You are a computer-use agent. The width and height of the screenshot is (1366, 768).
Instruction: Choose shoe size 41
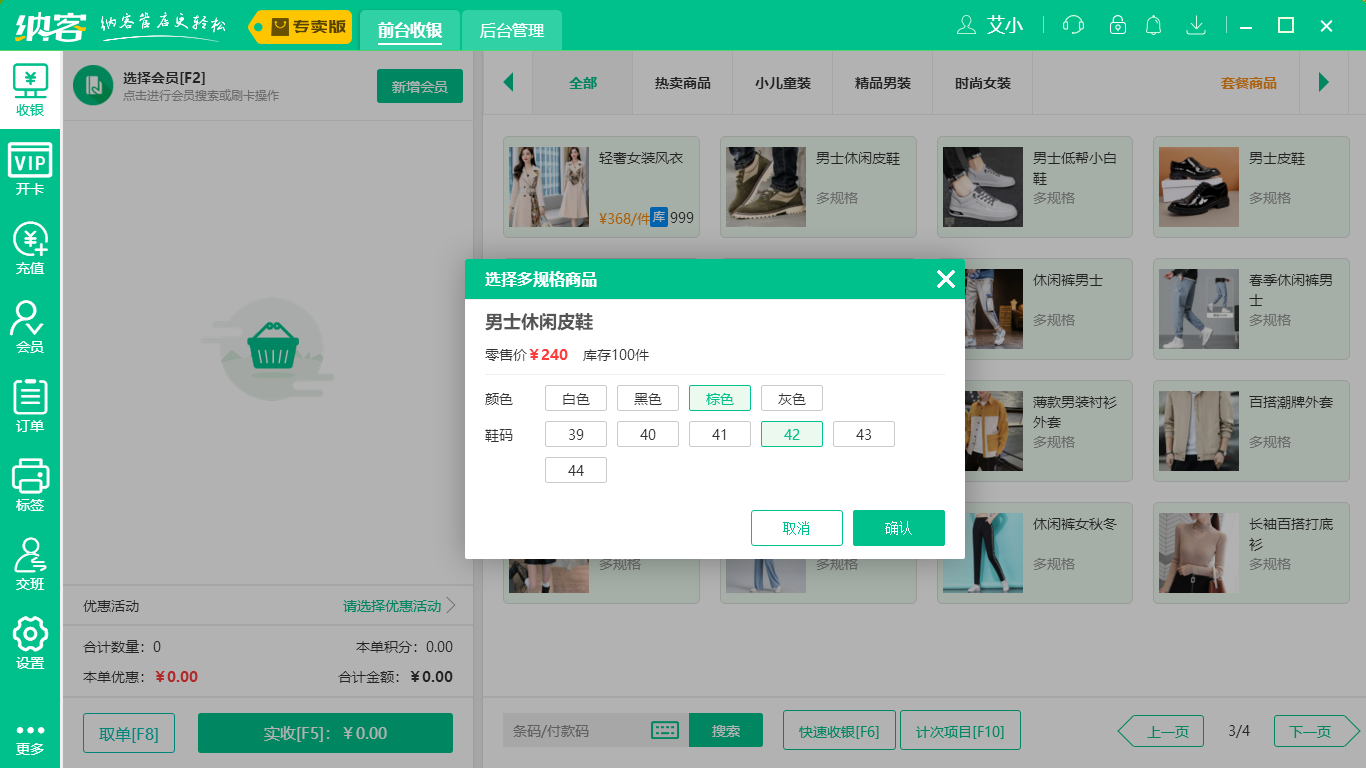coord(720,434)
